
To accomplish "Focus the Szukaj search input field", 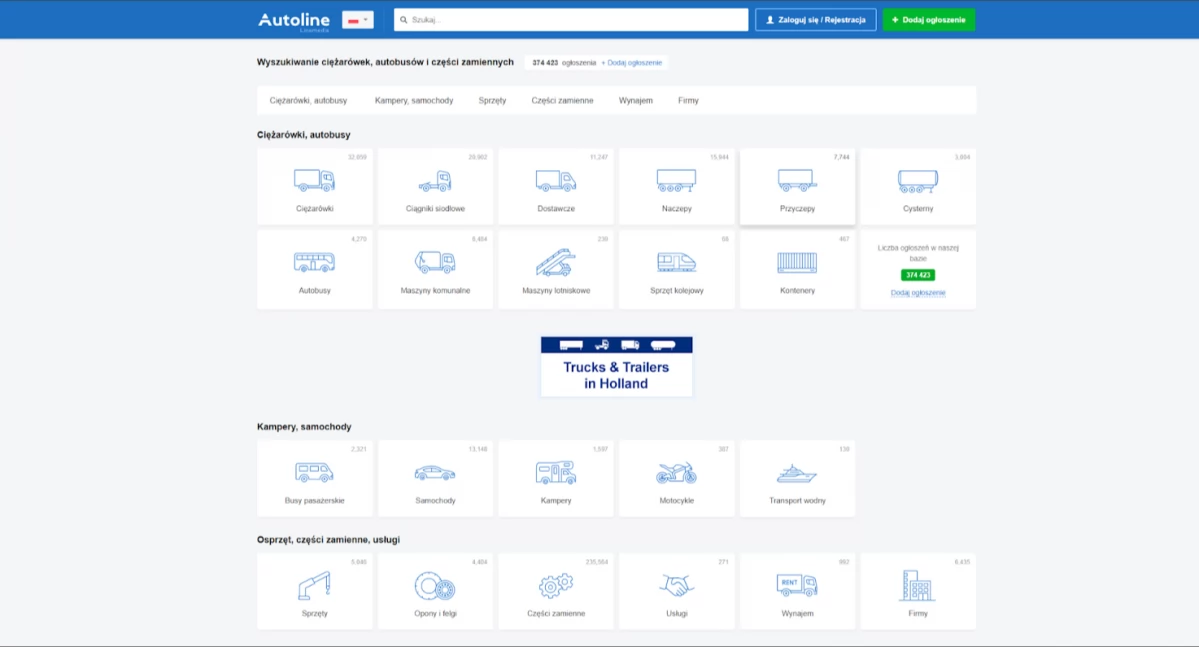I will (570, 20).
